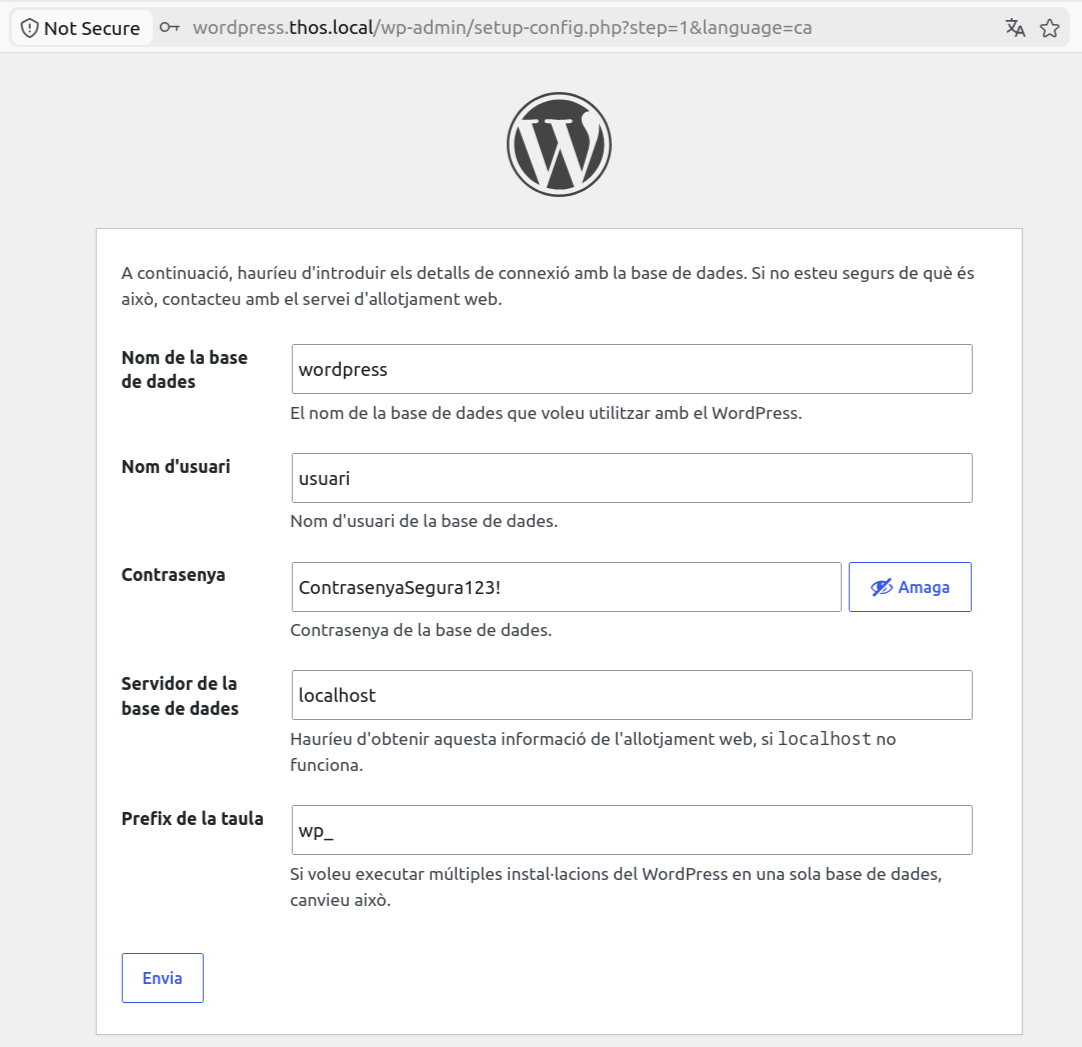
Task: Click the password key icon in the address bar
Action: [170, 28]
